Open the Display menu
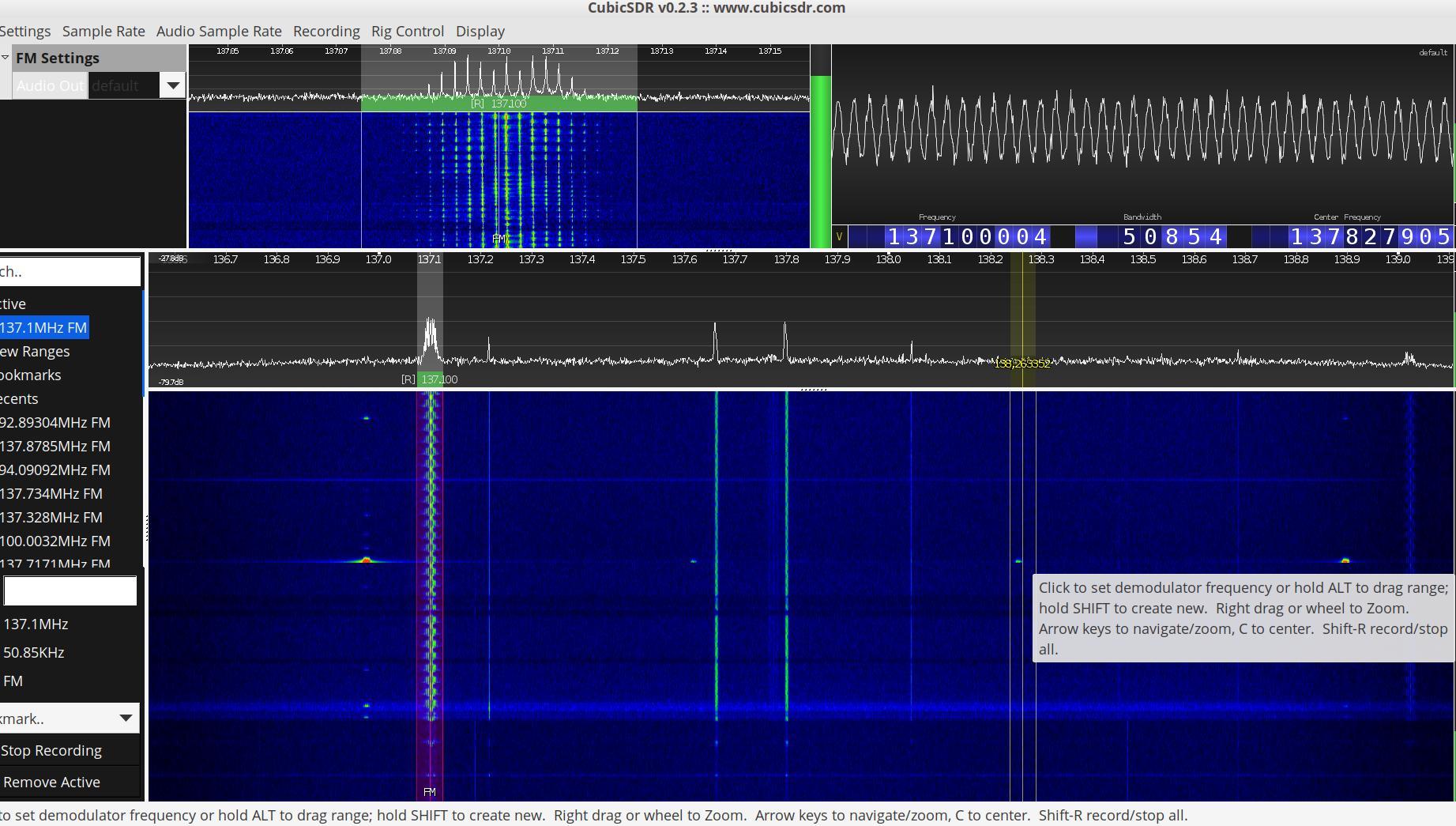Screen dimensions: 1456x826 480,31
